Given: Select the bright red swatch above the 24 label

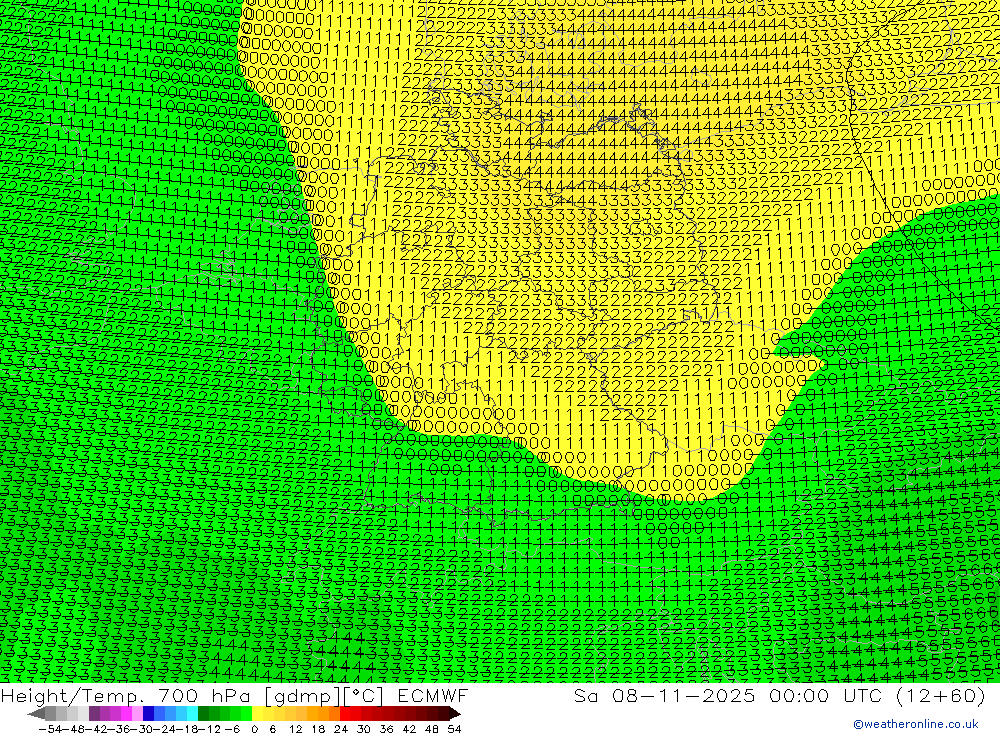Looking at the screenshot, I should [345, 713].
